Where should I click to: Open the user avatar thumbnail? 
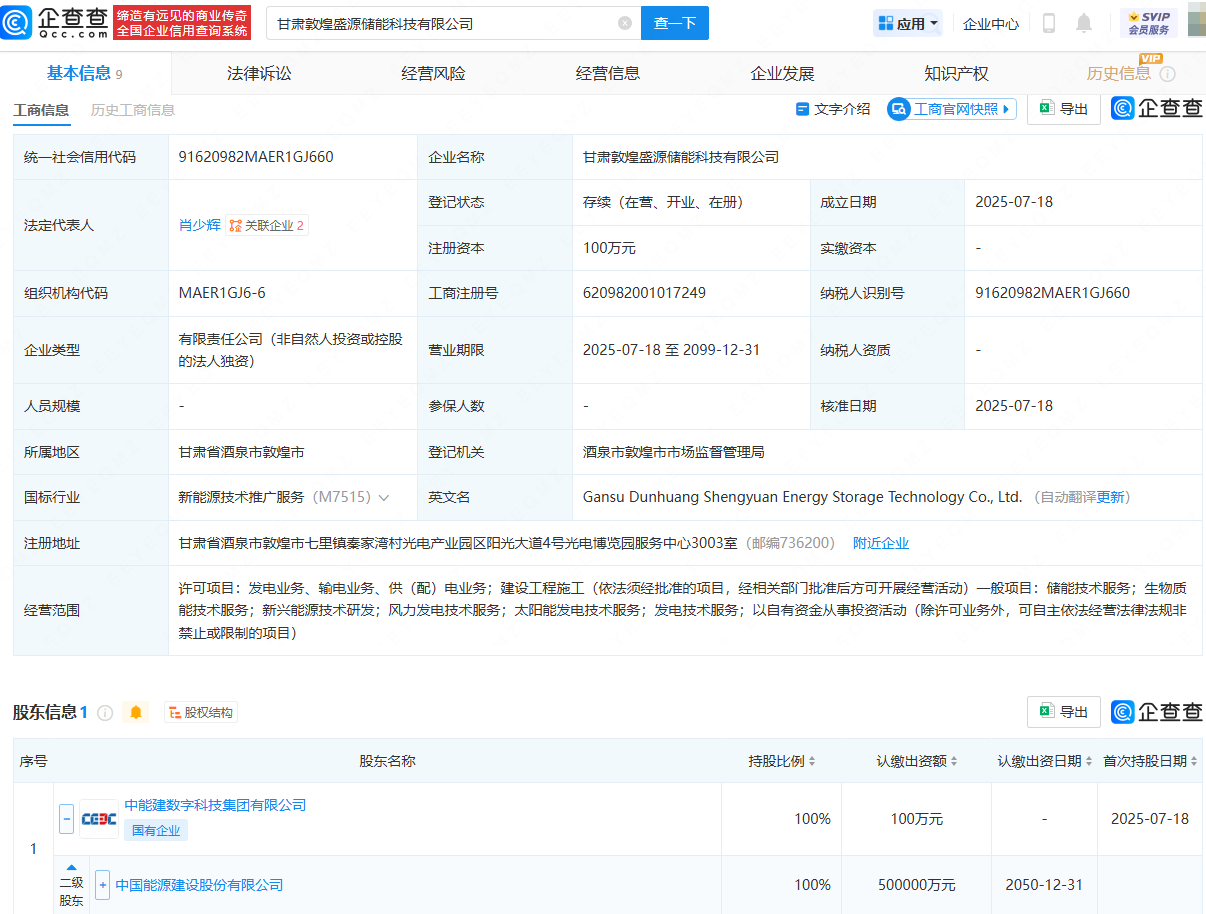coord(1197,21)
